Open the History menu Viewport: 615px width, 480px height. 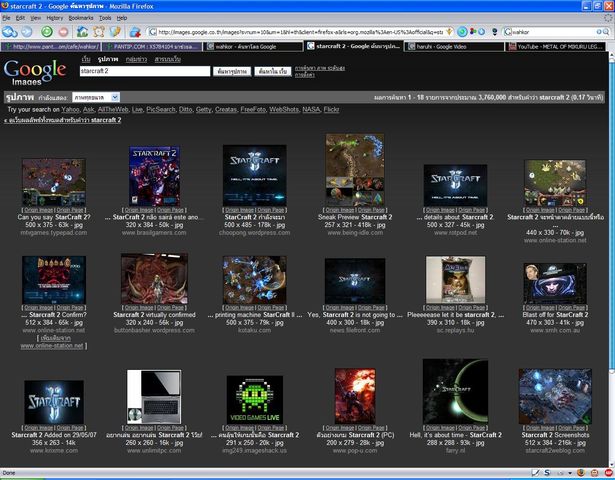coord(55,18)
